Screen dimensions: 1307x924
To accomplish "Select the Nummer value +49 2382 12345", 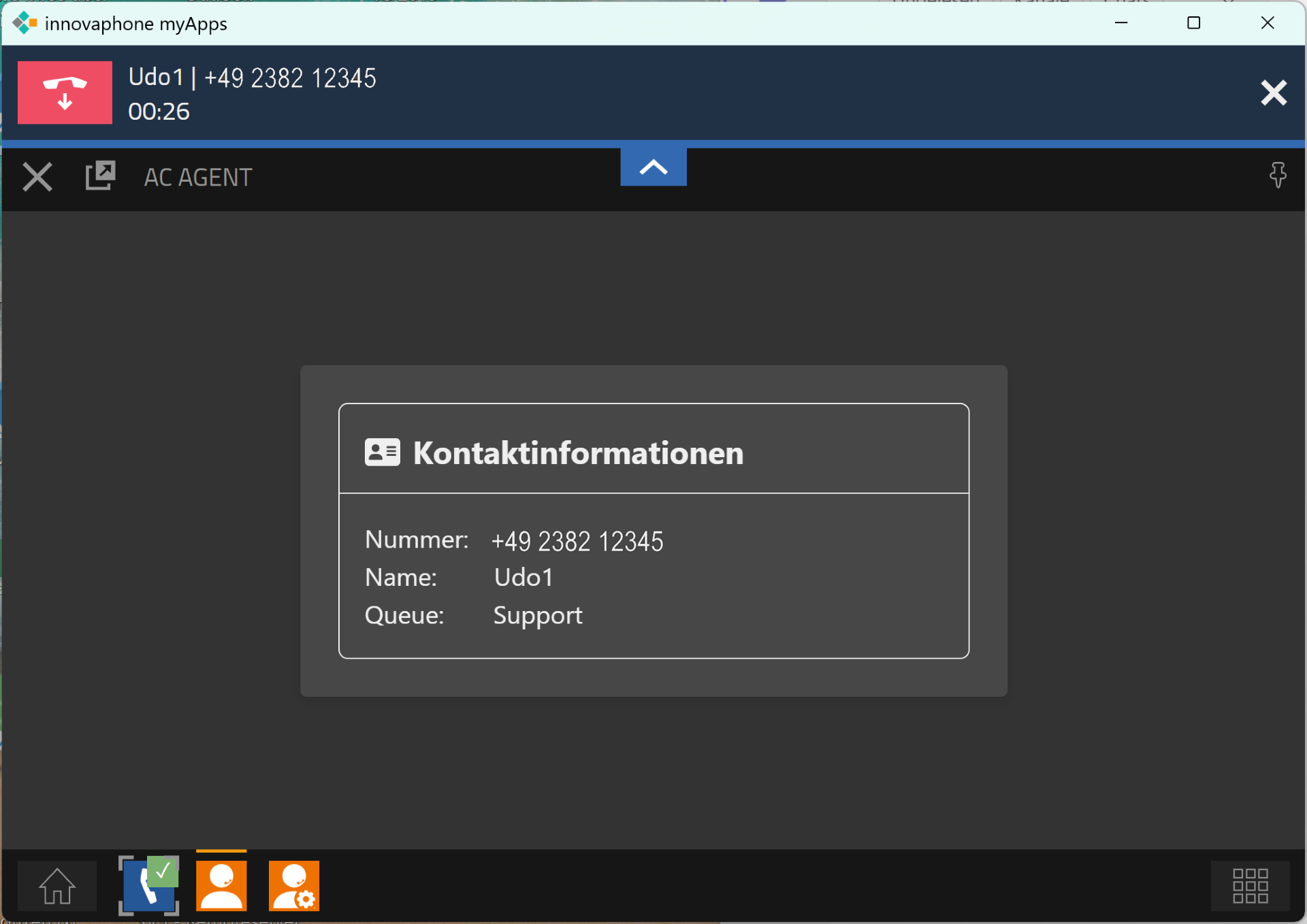I will tap(577, 542).
